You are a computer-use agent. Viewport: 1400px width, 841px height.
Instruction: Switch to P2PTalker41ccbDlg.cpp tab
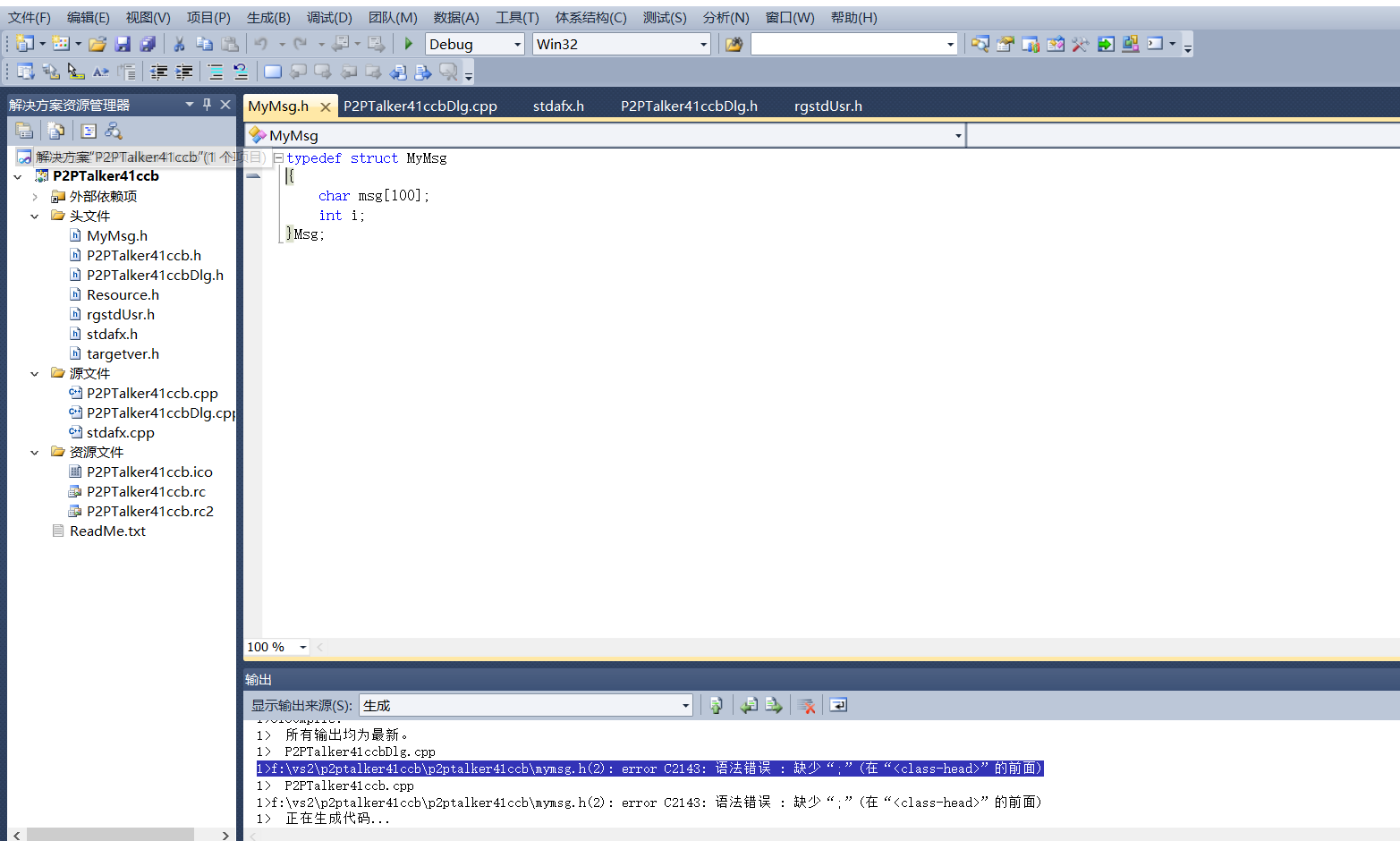coord(420,106)
